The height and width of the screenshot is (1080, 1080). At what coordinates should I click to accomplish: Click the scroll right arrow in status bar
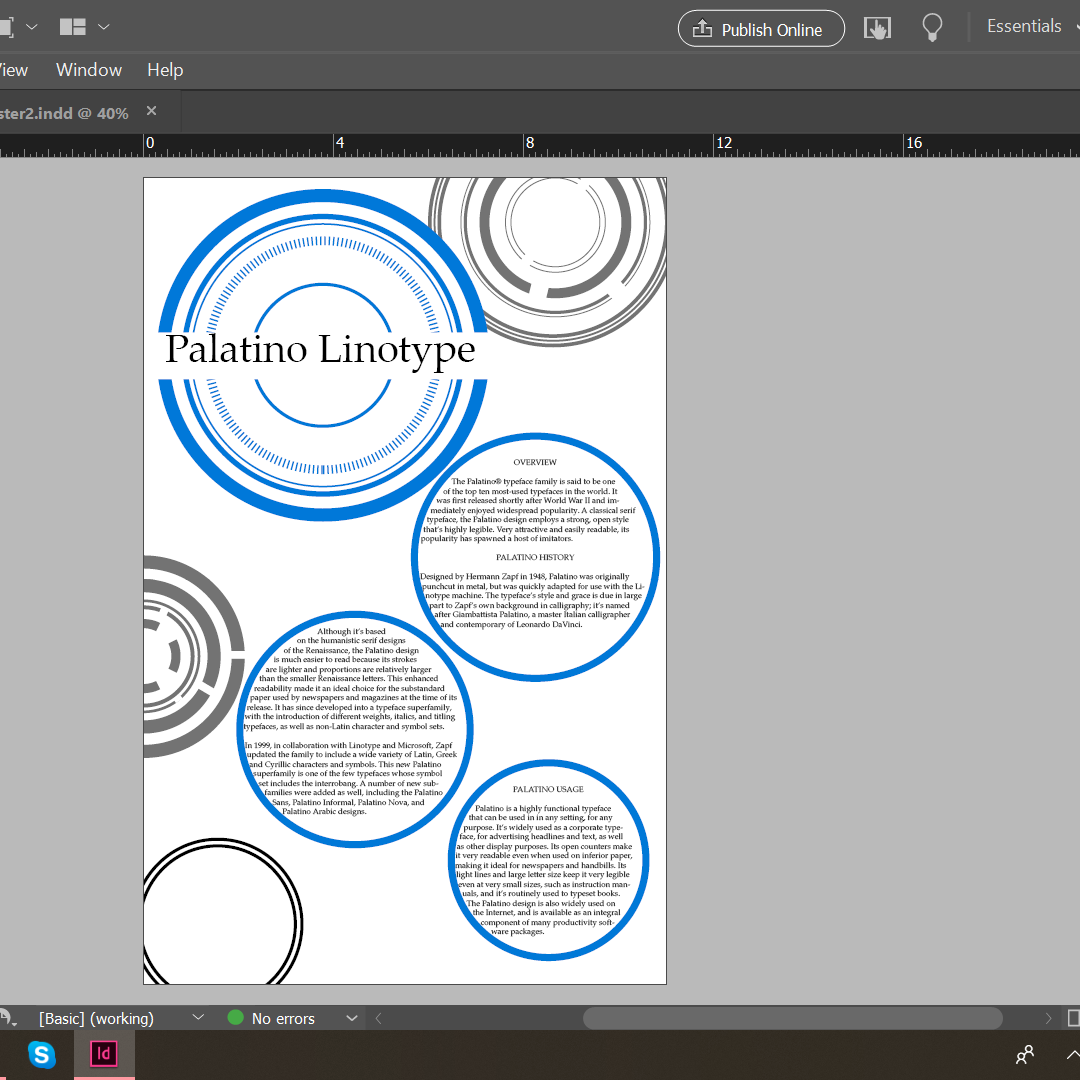pyautogui.click(x=1048, y=1018)
